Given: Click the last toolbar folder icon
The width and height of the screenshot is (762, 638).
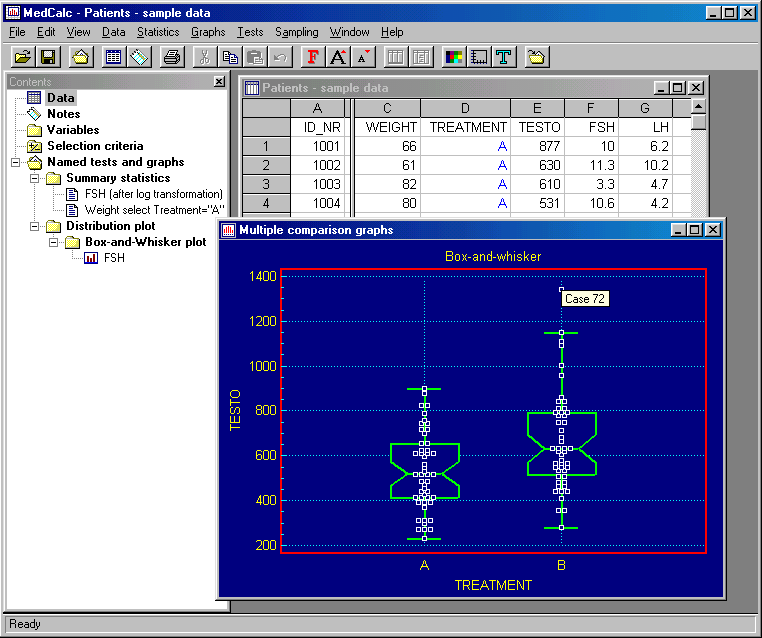Looking at the screenshot, I should click(537, 57).
